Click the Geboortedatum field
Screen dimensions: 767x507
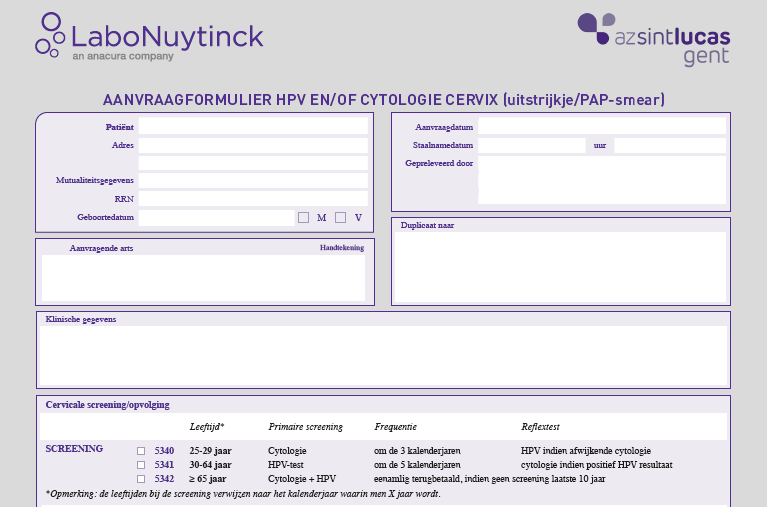click(216, 218)
